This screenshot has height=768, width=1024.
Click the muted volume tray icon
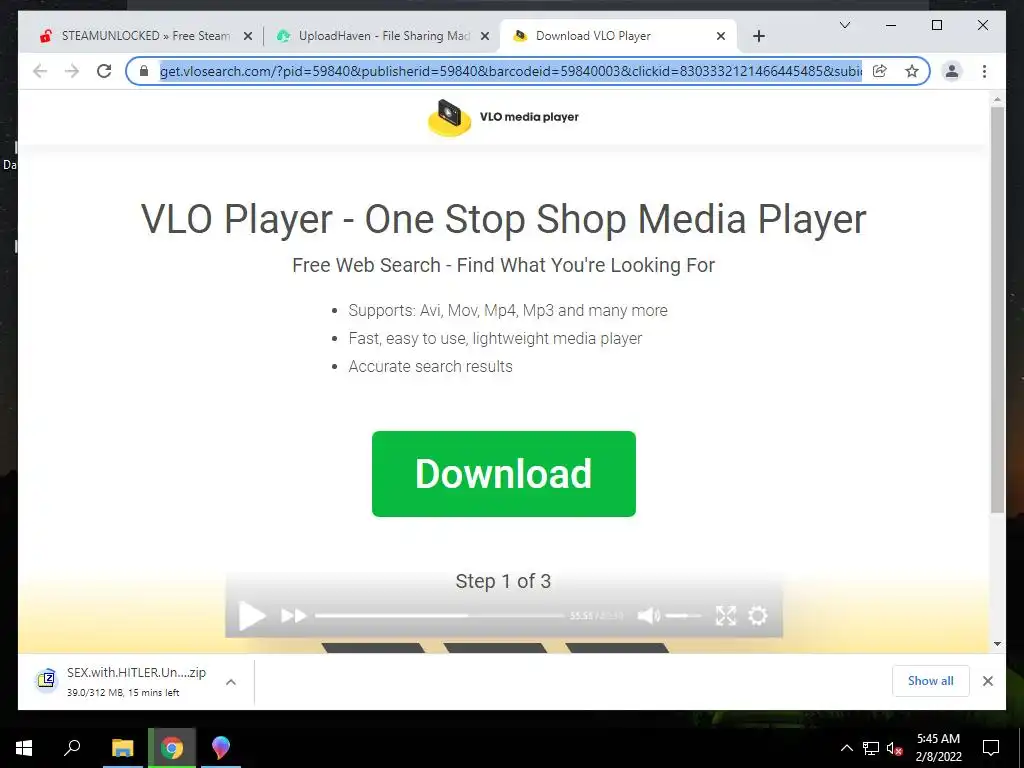894,748
